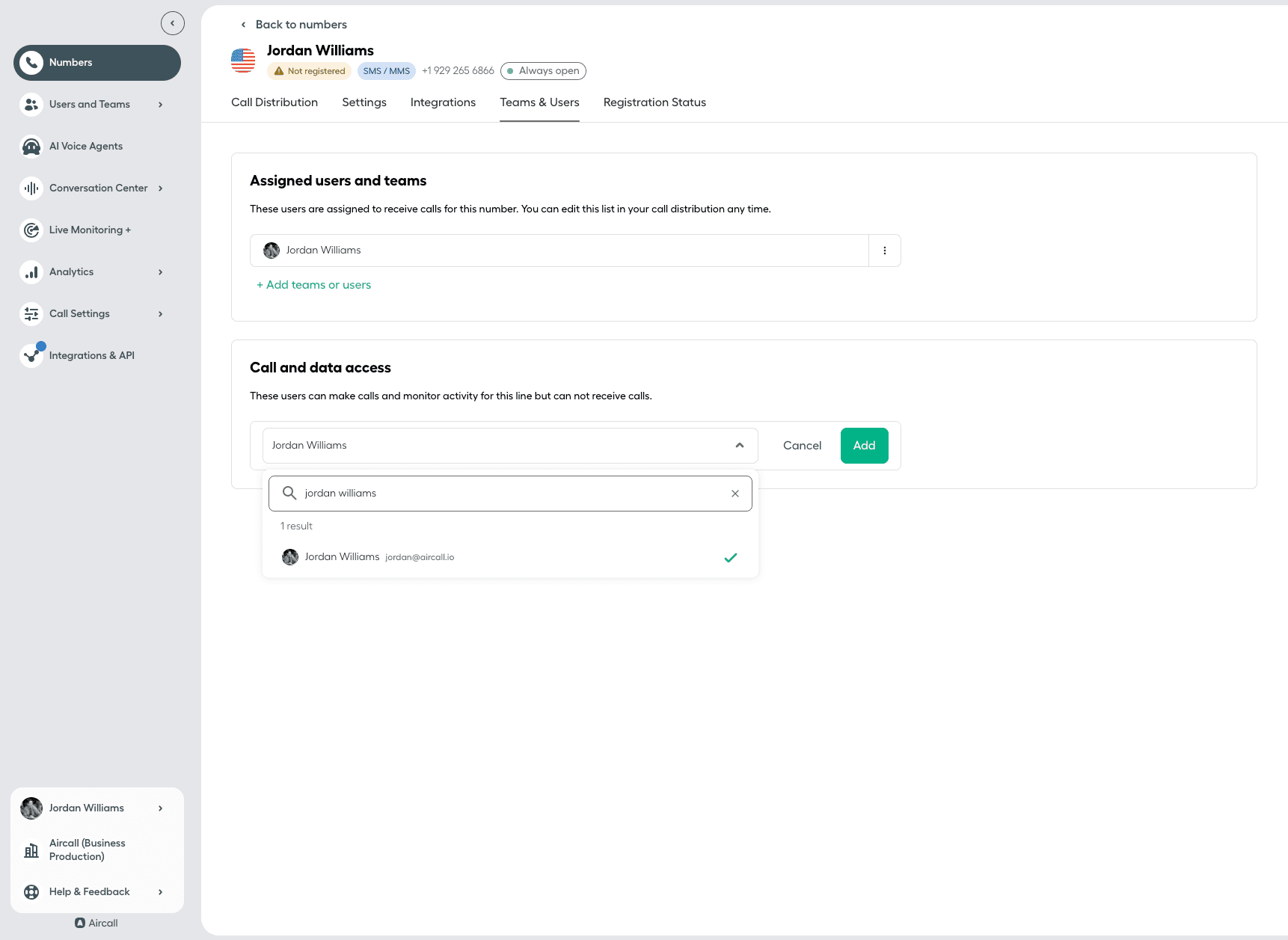Open Live Monitoring + from the sidebar icon
This screenshot has width=1288, height=940.
tap(31, 230)
